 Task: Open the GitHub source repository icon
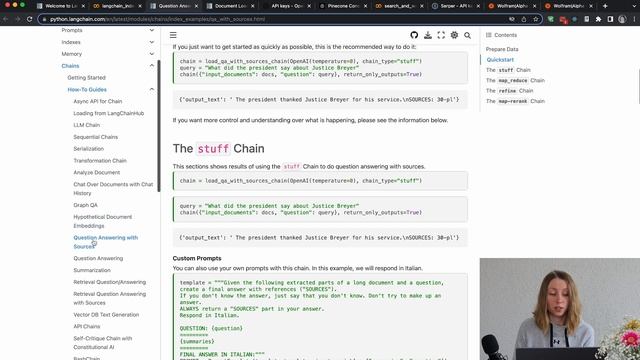click(x=414, y=35)
